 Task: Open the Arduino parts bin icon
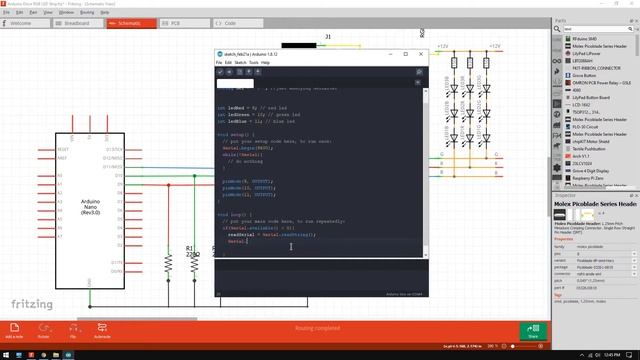[x=557, y=61]
